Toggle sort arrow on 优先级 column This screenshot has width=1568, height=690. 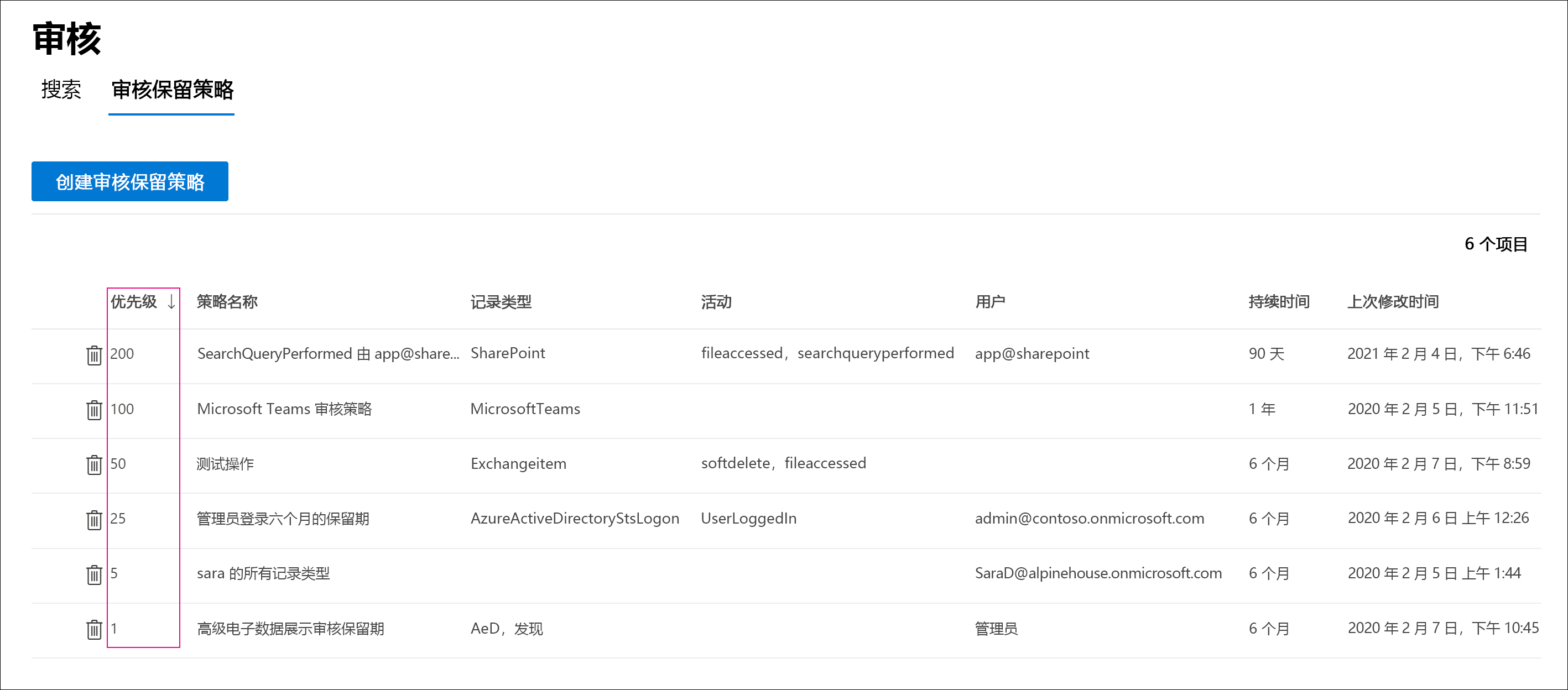click(x=171, y=301)
